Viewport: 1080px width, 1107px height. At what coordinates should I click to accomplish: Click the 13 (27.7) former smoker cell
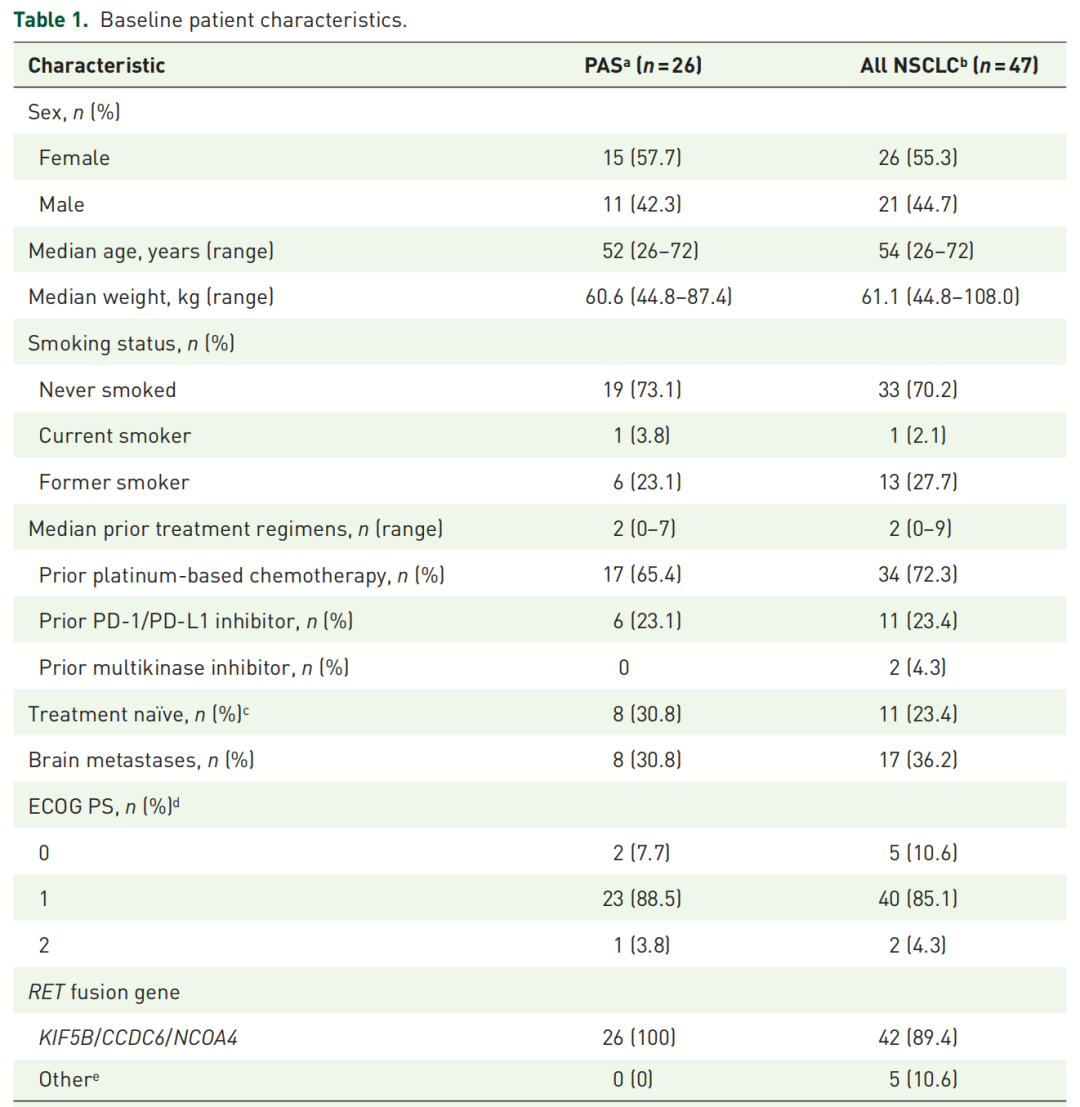917,482
